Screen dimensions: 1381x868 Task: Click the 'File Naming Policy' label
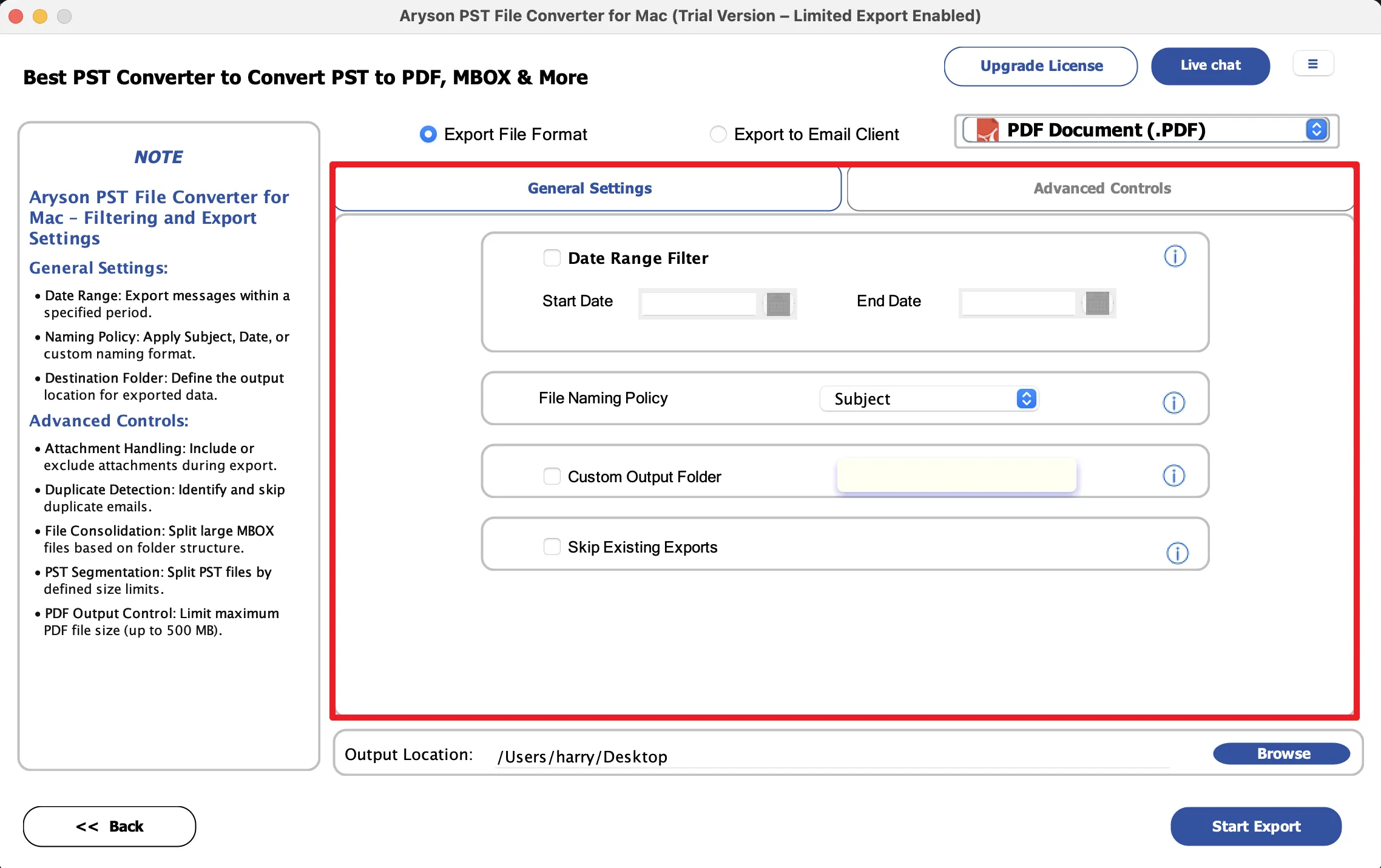click(603, 398)
